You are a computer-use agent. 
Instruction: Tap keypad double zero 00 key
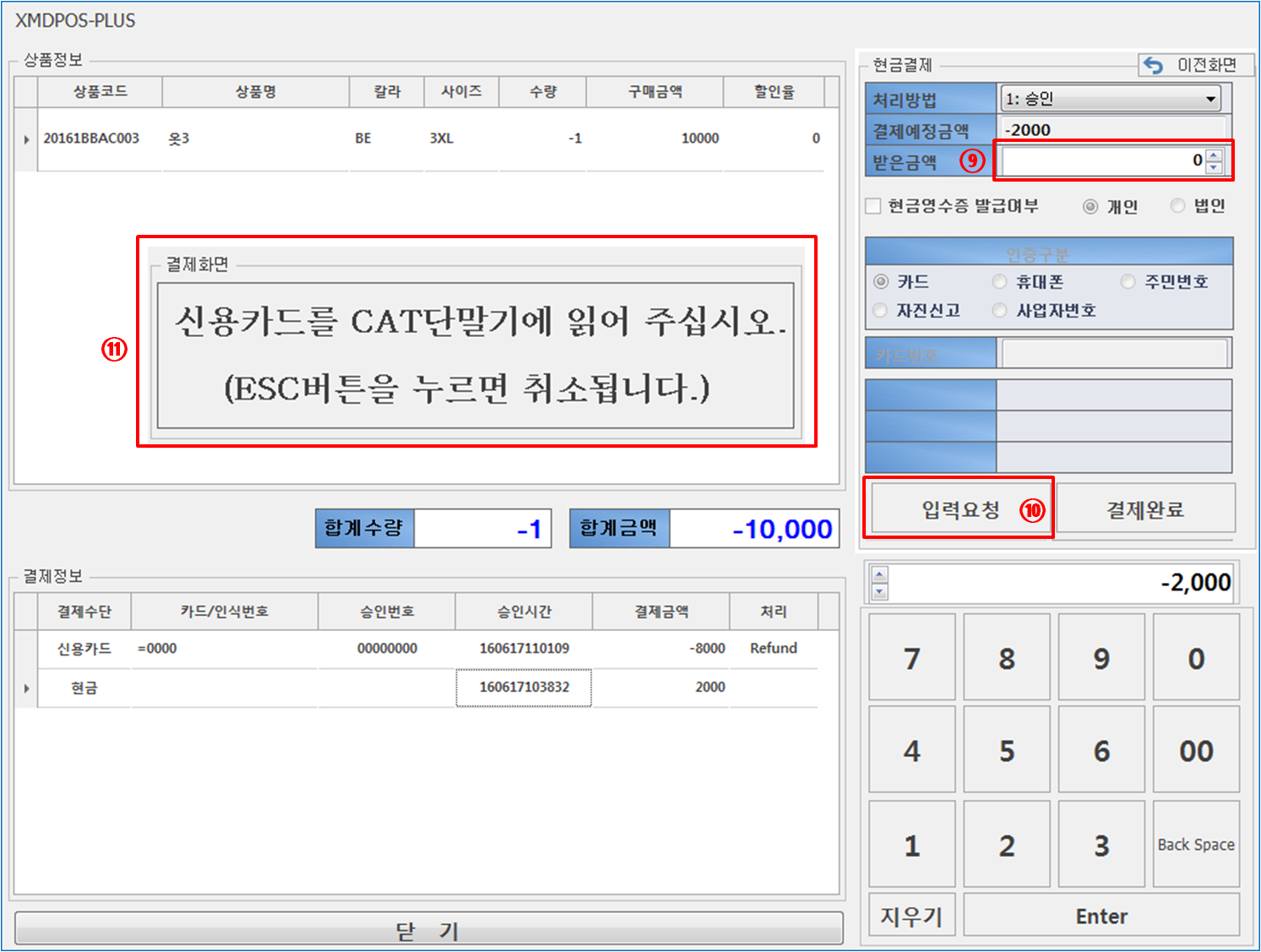pos(1196,750)
